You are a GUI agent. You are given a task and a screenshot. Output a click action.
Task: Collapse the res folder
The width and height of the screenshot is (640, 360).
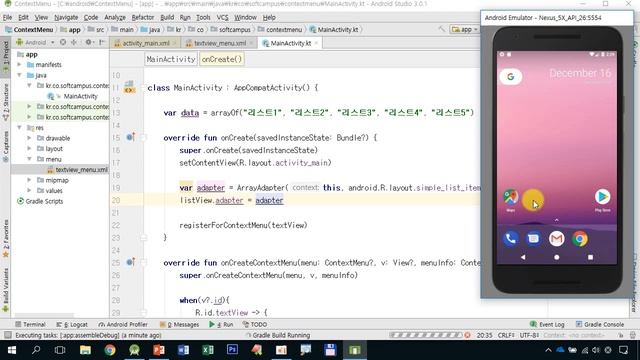(19, 127)
